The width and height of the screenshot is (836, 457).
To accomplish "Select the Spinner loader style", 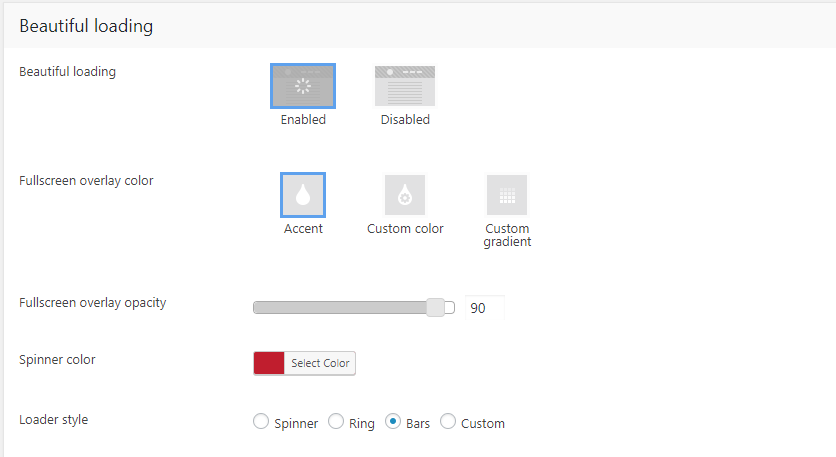I will click(262, 422).
